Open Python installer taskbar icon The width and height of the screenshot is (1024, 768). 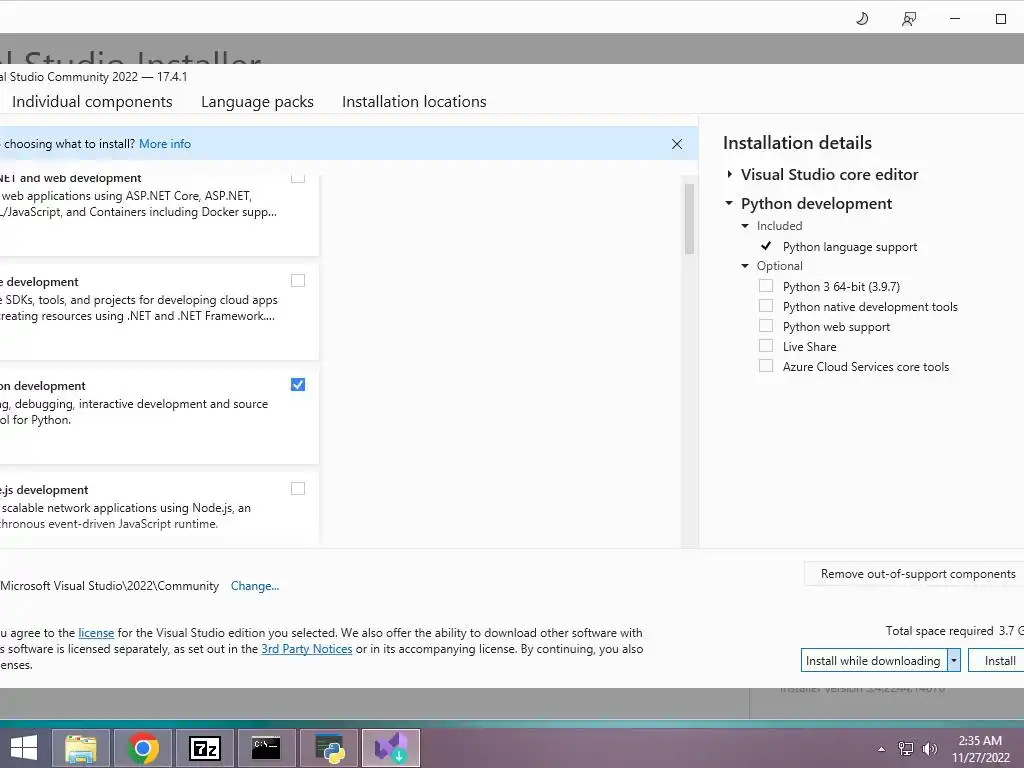(329, 748)
